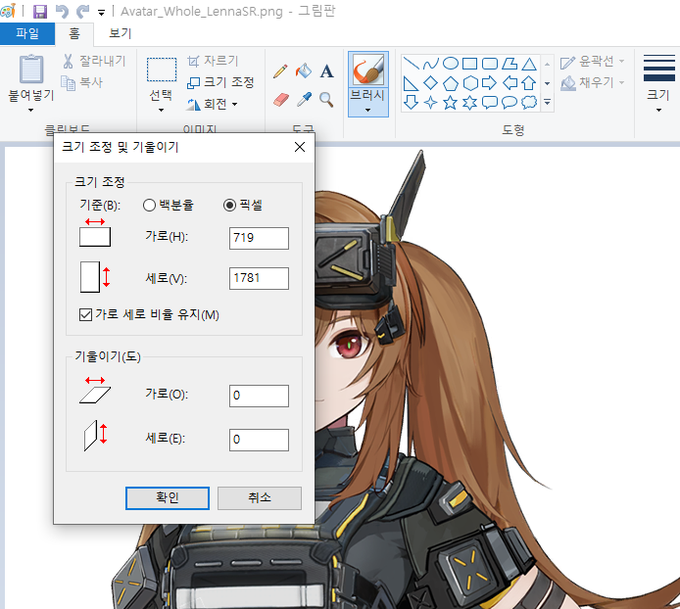The width and height of the screenshot is (680, 609).
Task: Select the Hexagon shape
Action: [470, 83]
